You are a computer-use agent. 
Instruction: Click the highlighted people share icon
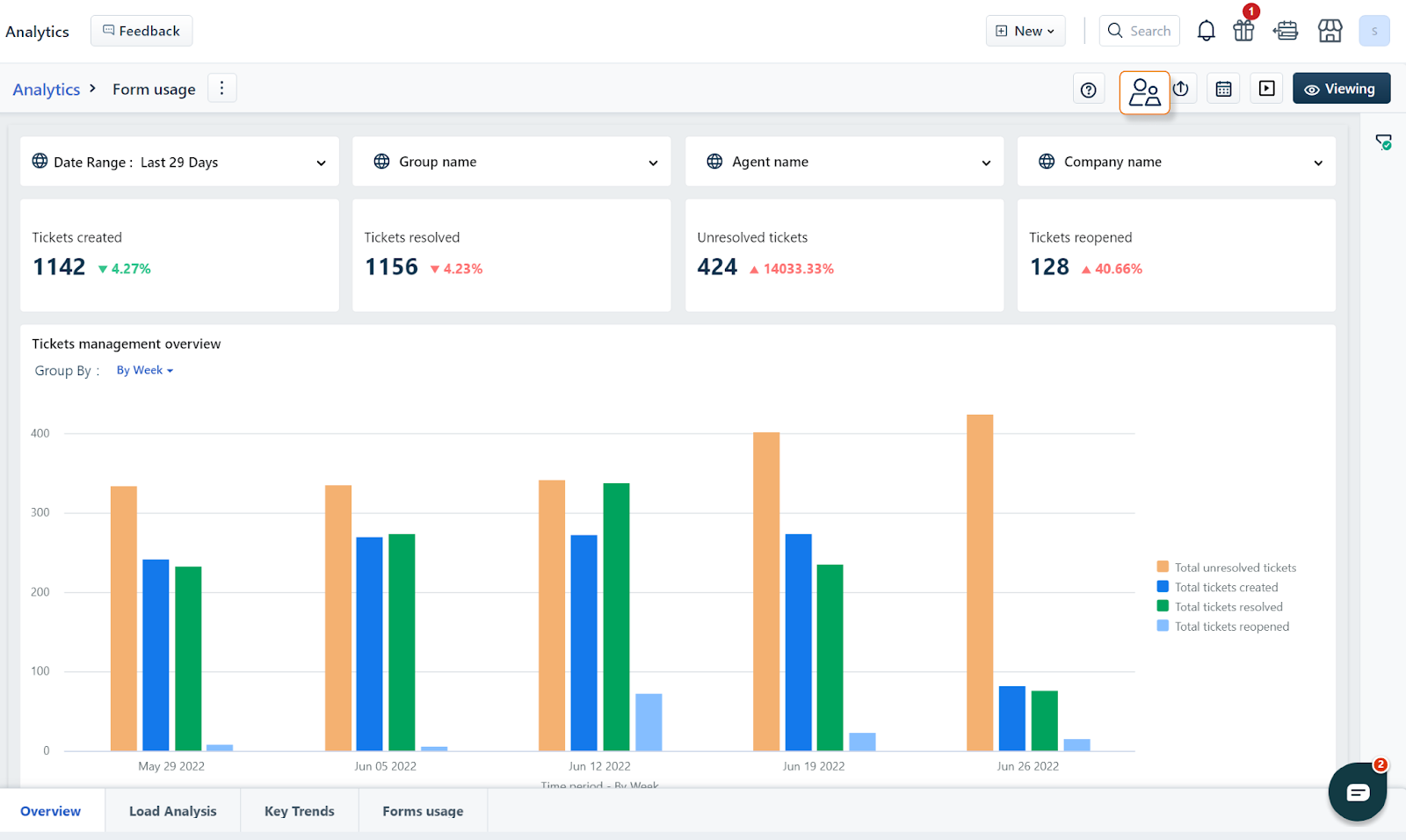[x=1144, y=92]
